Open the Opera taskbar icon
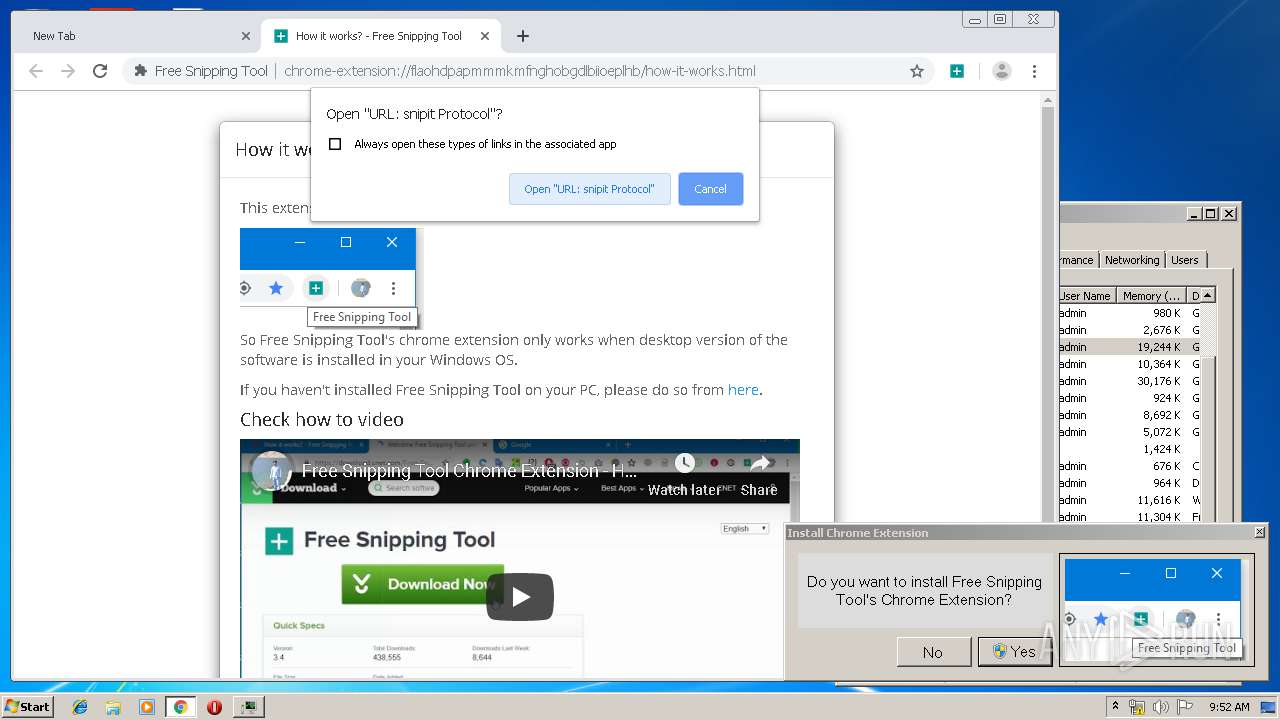Viewport: 1280px width, 720px height. pos(214,707)
